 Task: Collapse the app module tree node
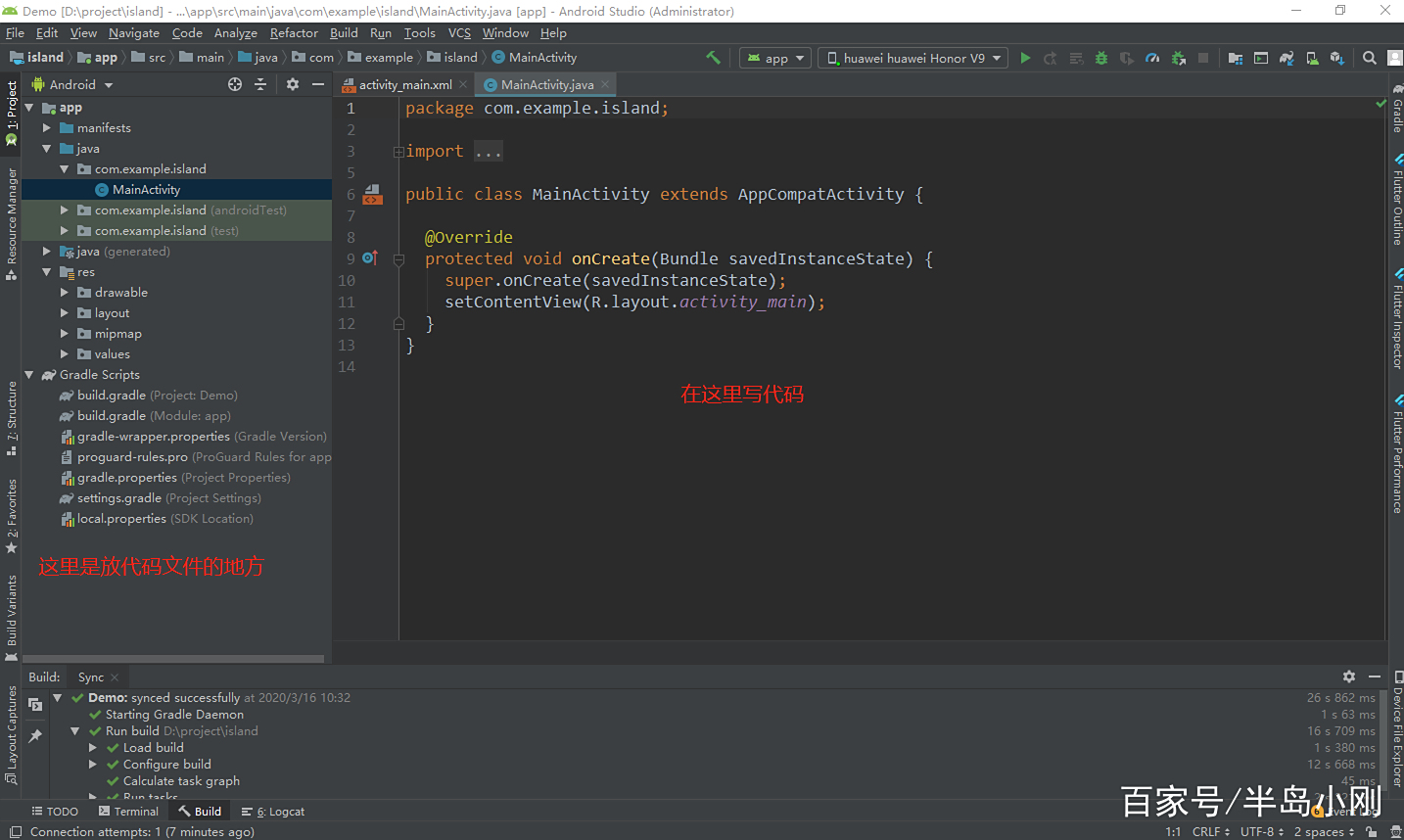[29, 108]
